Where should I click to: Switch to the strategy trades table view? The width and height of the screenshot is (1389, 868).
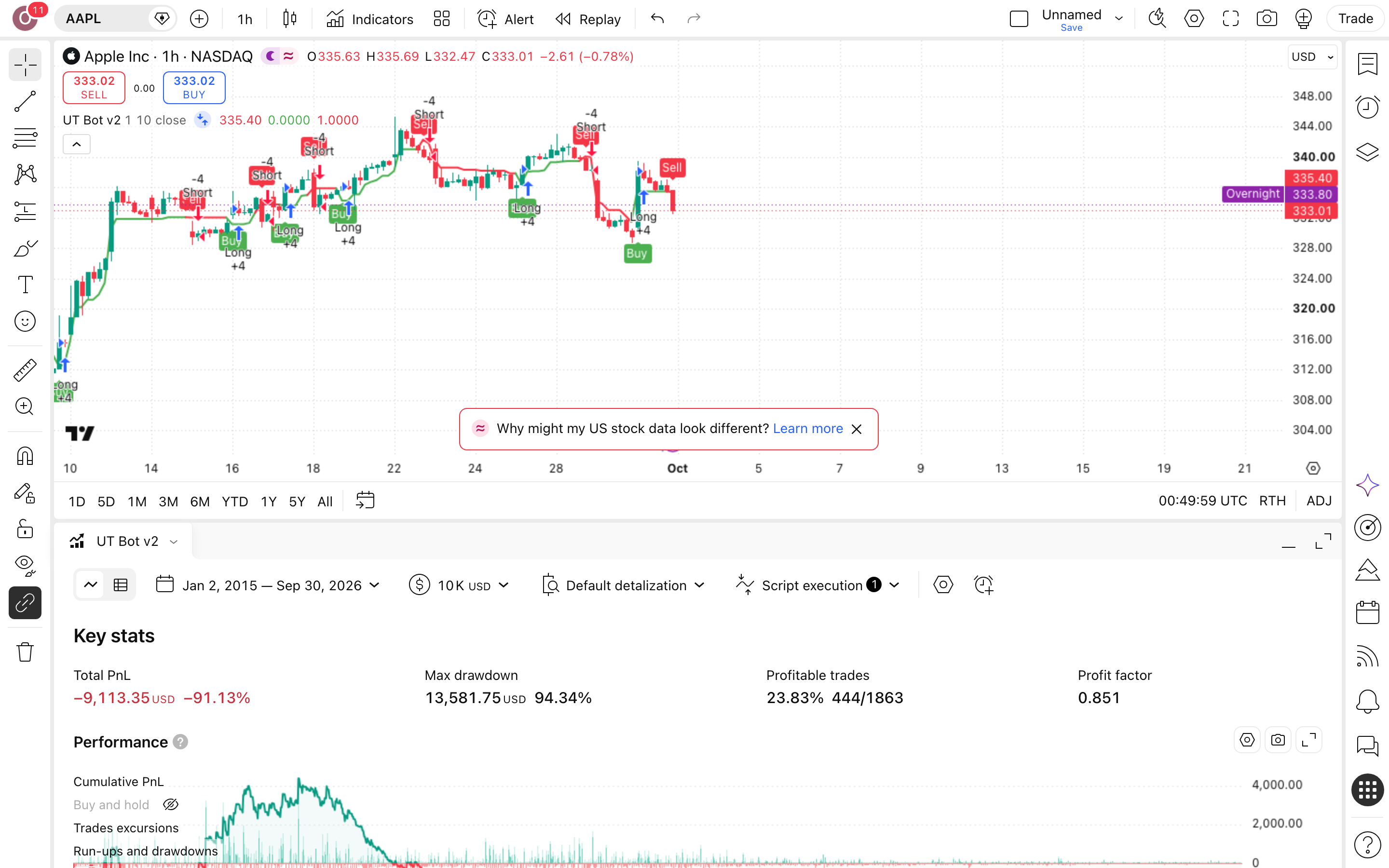[121, 585]
